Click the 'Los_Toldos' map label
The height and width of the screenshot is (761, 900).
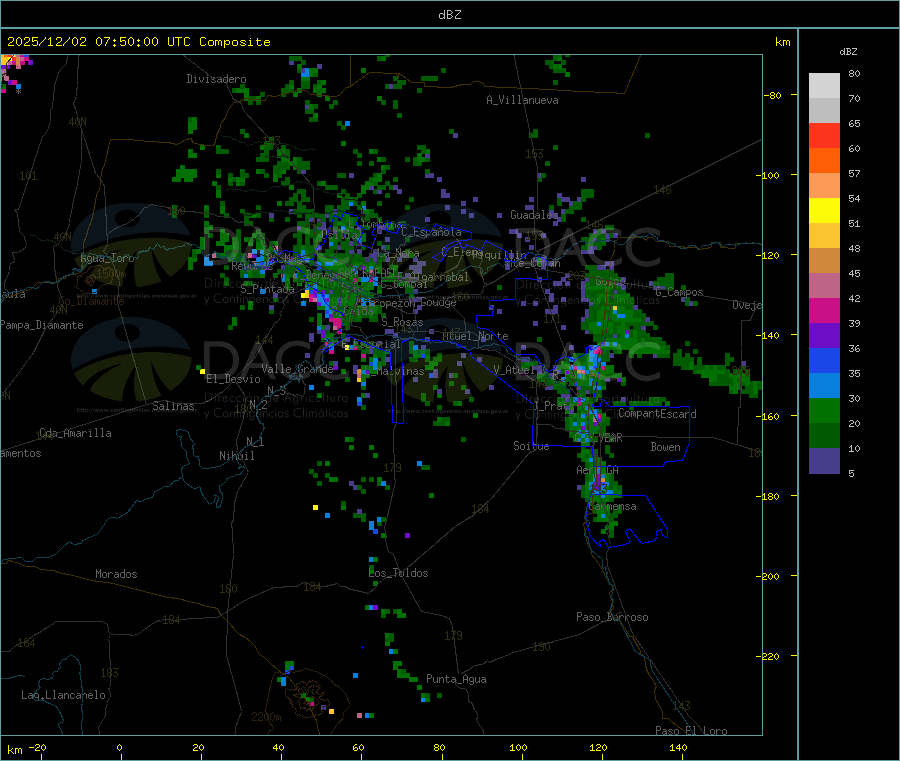pyautogui.click(x=398, y=573)
